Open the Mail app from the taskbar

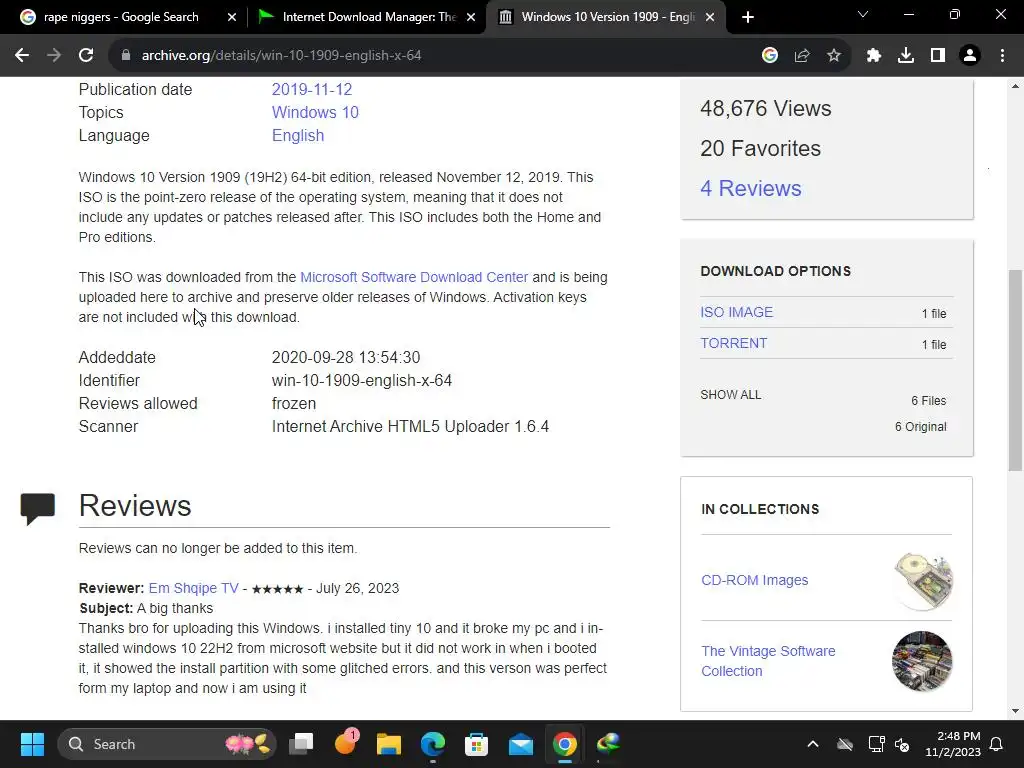pos(520,744)
